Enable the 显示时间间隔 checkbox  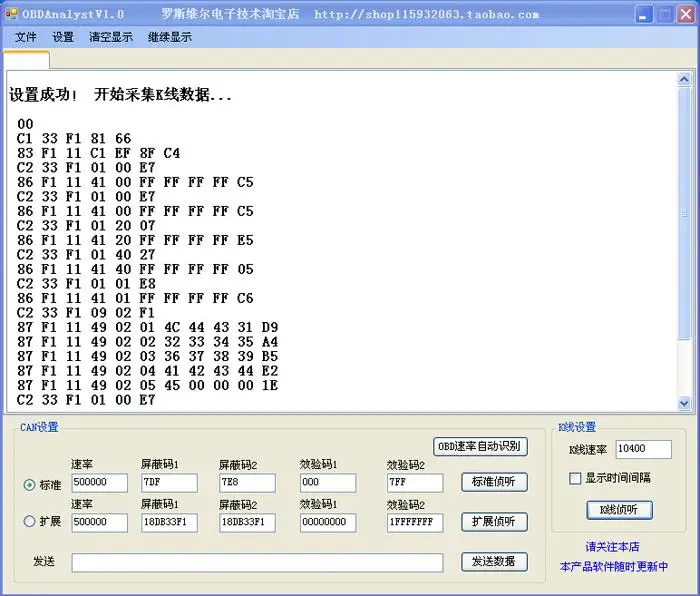point(575,478)
